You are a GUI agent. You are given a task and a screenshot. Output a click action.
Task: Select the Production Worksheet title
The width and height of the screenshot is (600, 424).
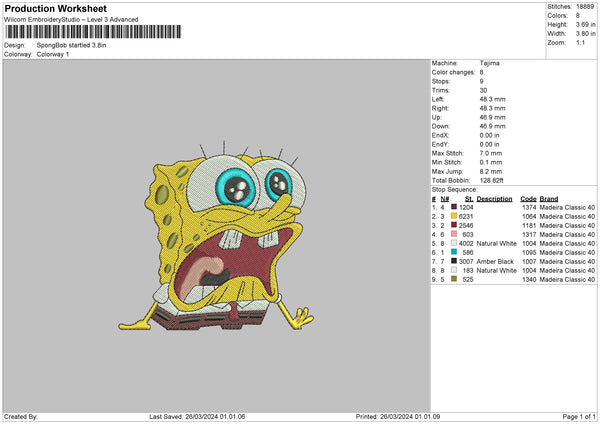point(55,8)
